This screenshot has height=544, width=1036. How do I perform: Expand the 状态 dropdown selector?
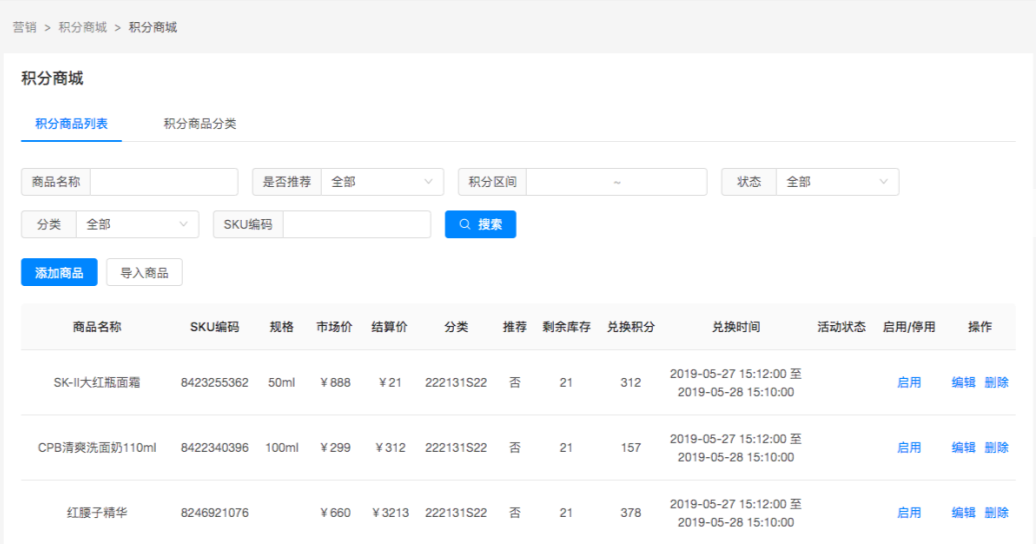pyautogui.click(x=836, y=182)
